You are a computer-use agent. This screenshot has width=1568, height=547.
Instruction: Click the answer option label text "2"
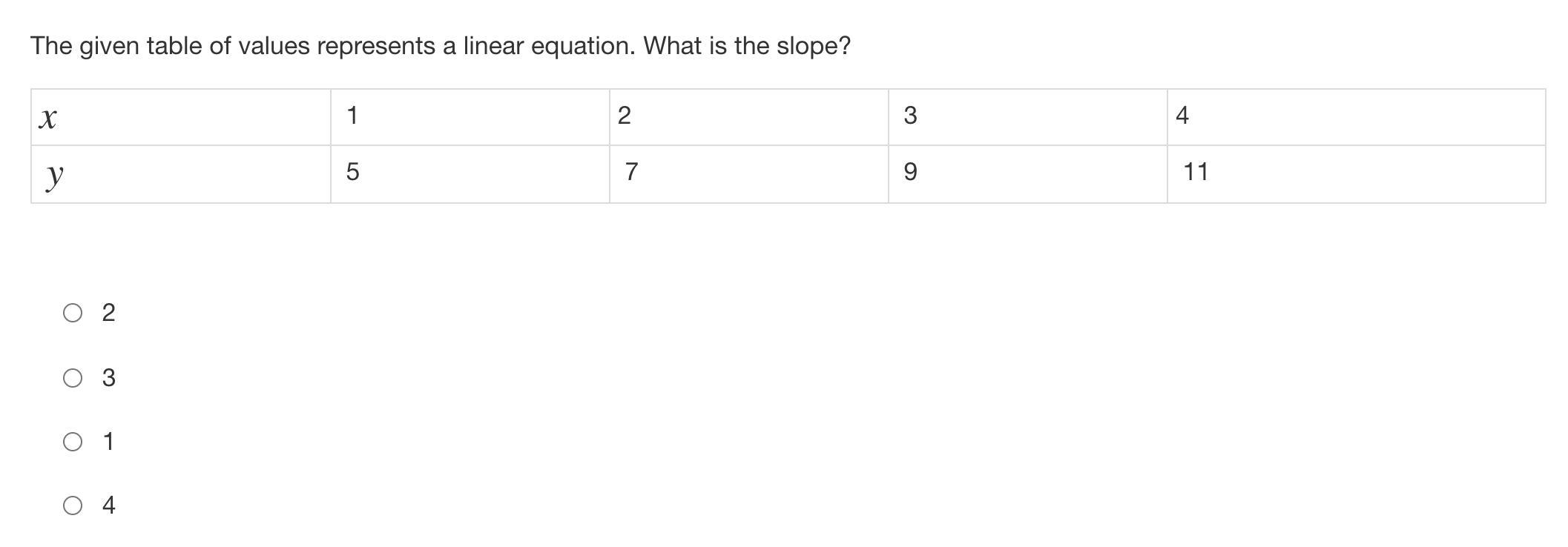pyautogui.click(x=108, y=313)
